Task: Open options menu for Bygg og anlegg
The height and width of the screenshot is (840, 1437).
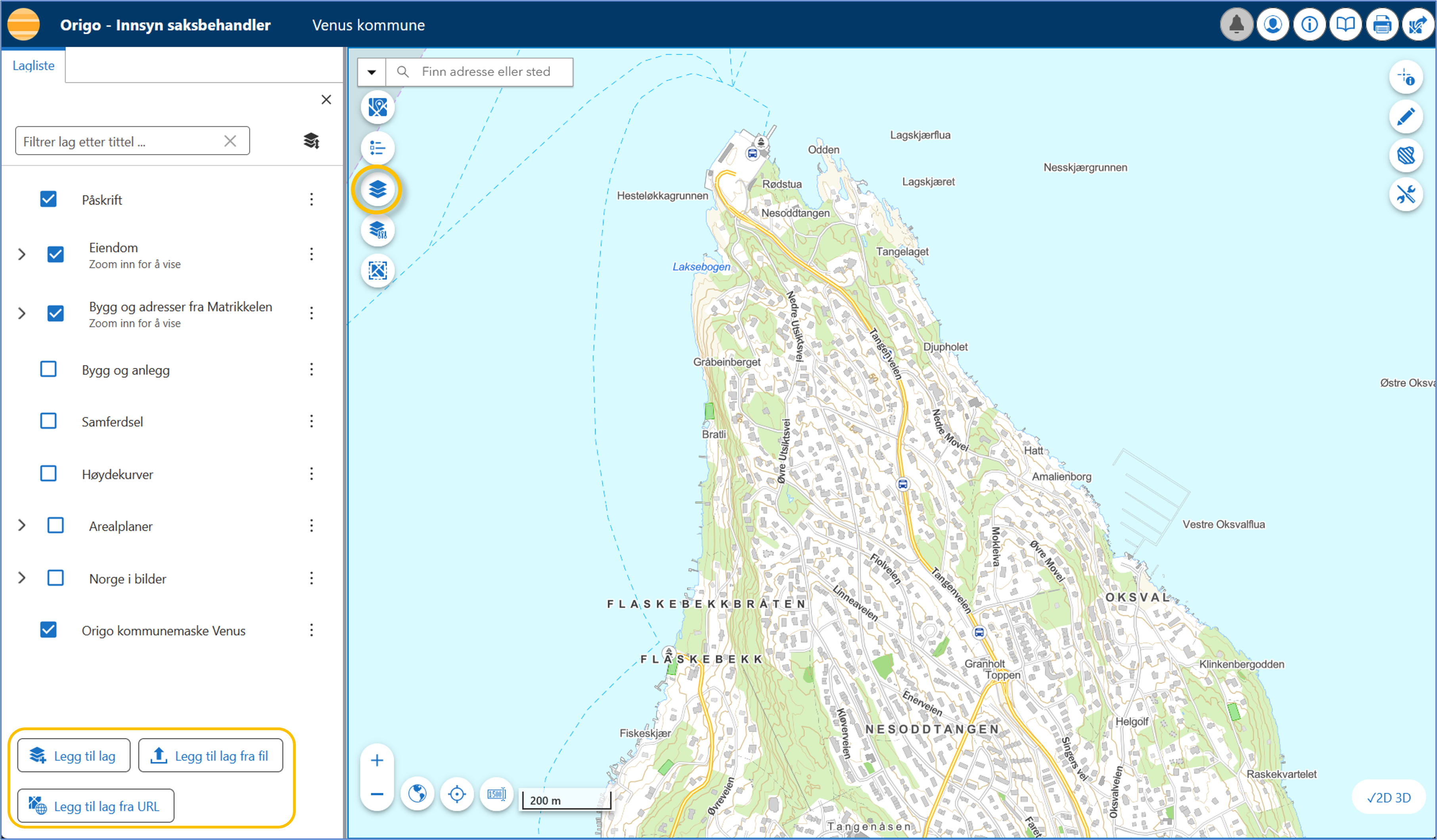Action: (311, 369)
